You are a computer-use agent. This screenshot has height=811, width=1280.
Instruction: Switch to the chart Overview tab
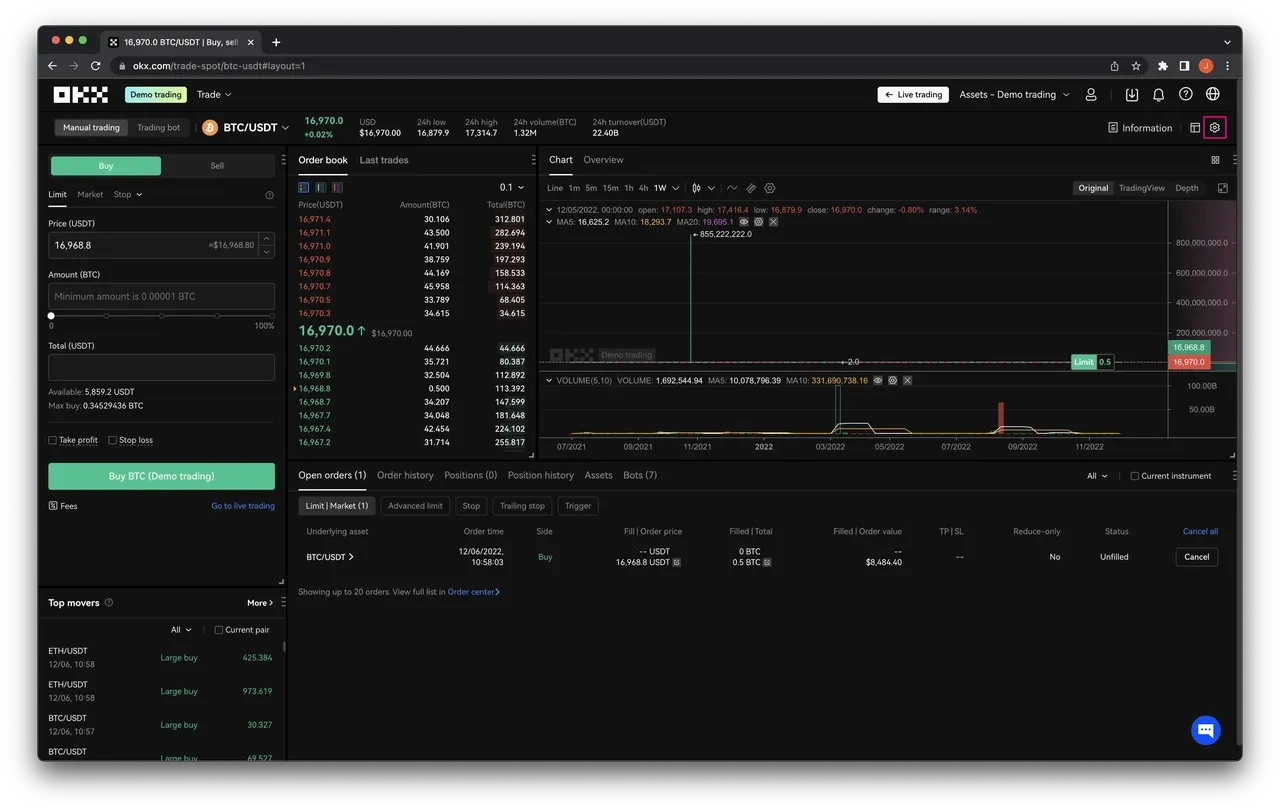point(603,160)
